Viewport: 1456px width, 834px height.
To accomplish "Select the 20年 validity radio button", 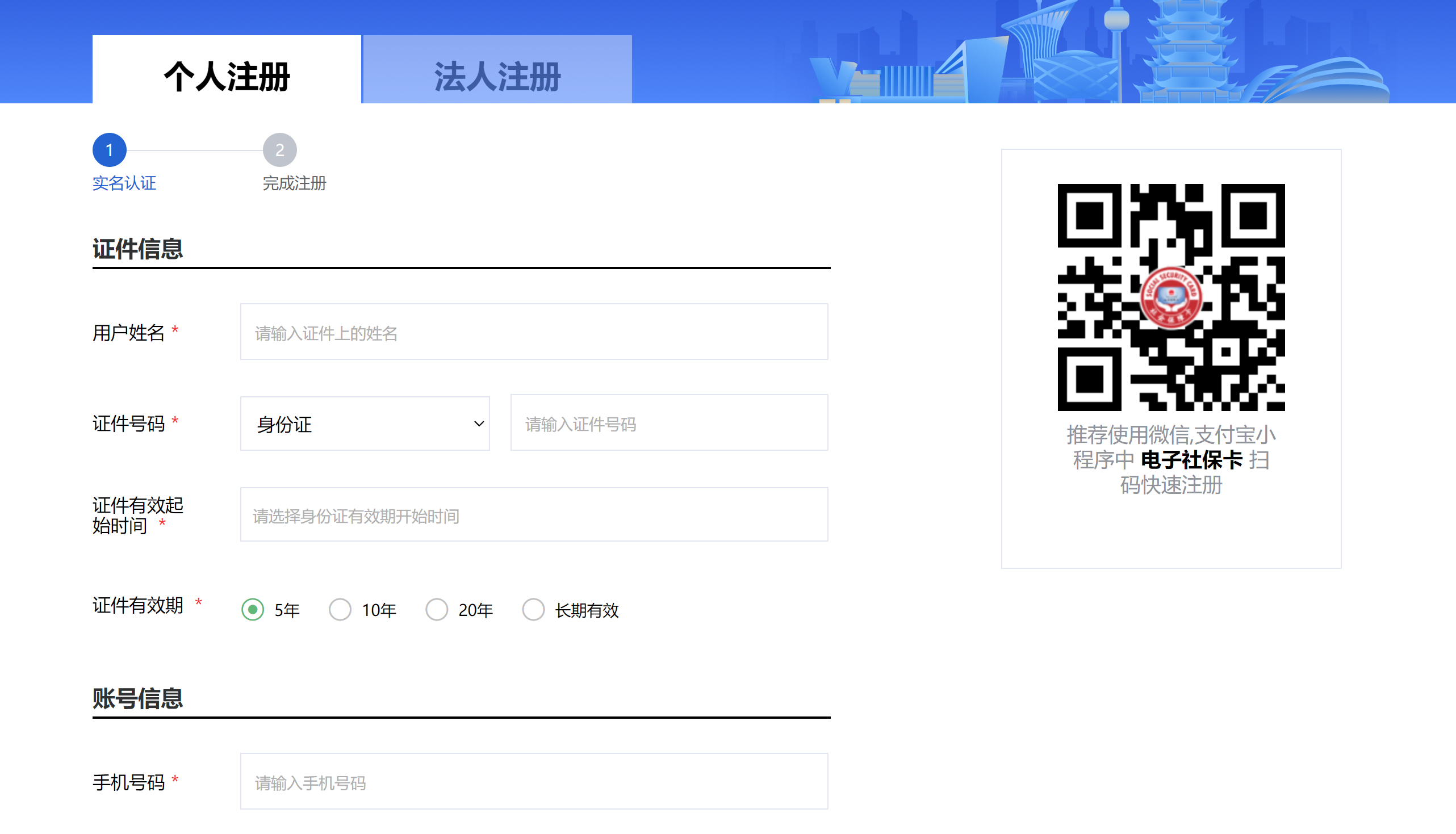I will [x=437, y=610].
